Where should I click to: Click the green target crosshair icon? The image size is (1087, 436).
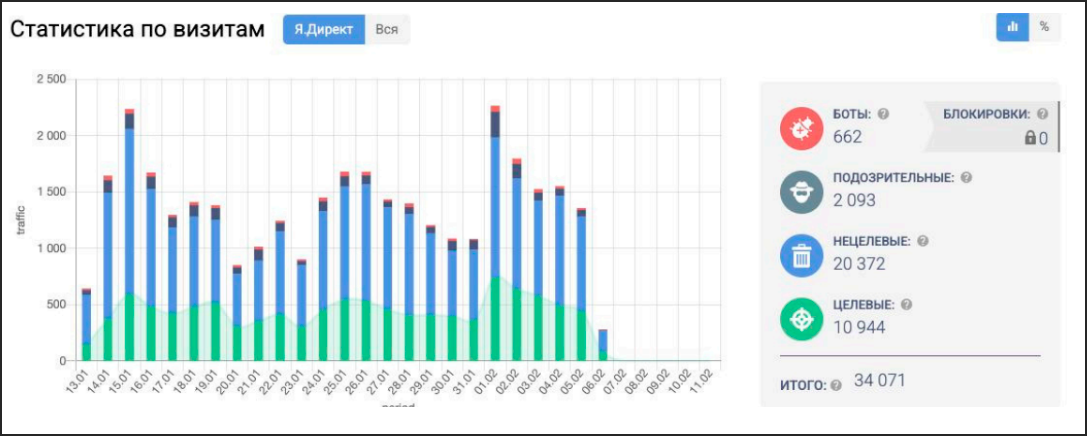tap(801, 317)
